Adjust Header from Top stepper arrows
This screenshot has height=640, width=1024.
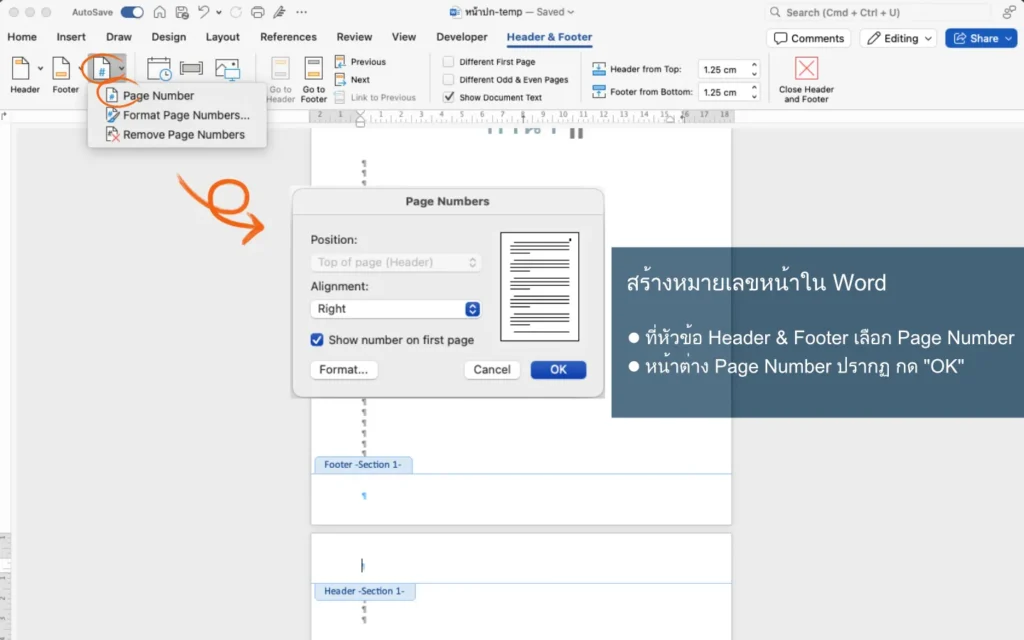click(754, 69)
